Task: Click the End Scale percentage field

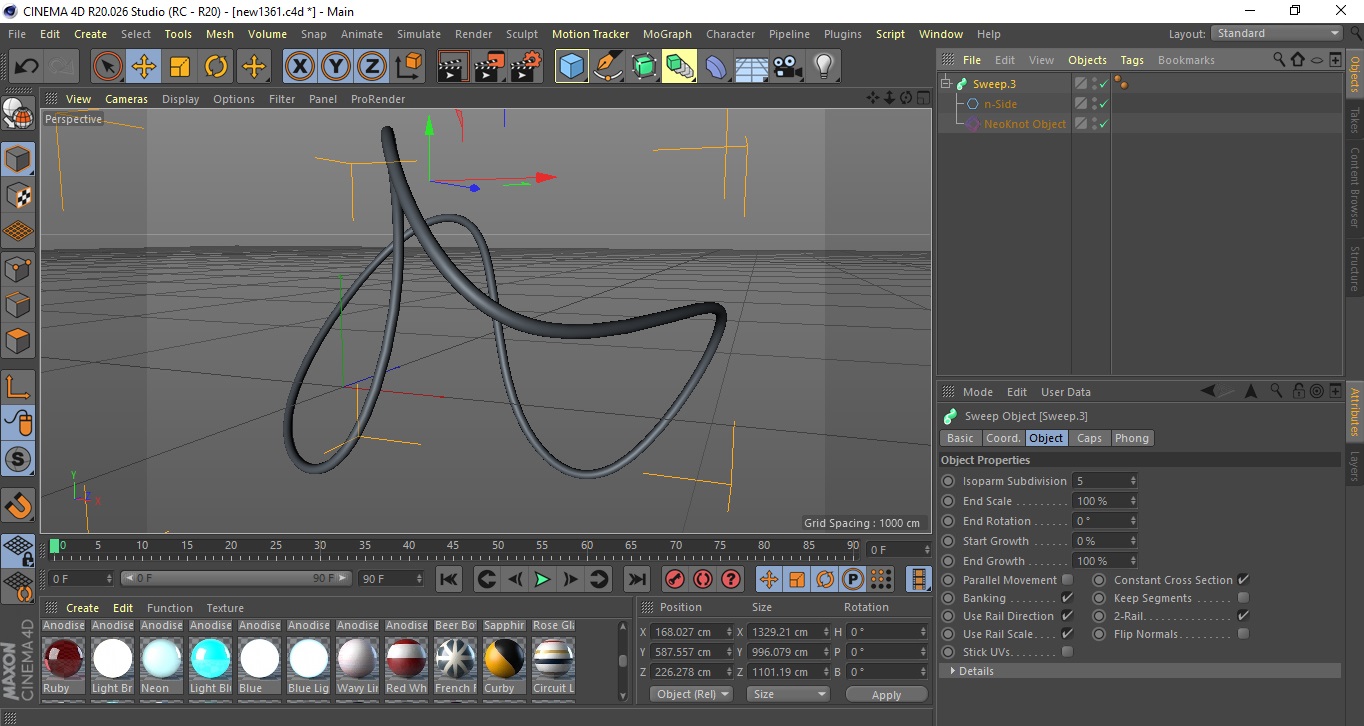Action: 1104,501
